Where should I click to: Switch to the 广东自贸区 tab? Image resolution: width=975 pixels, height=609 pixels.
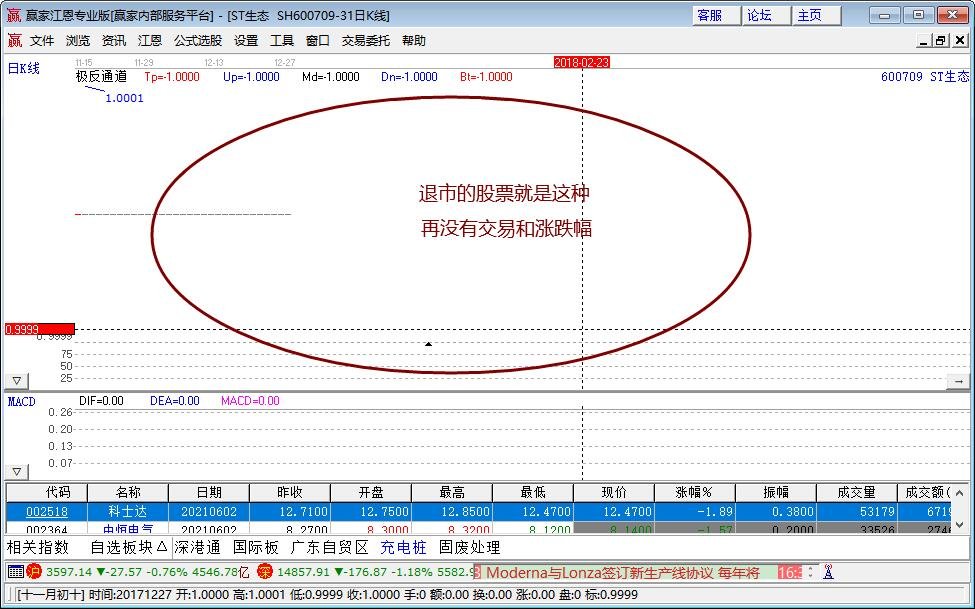pos(330,547)
